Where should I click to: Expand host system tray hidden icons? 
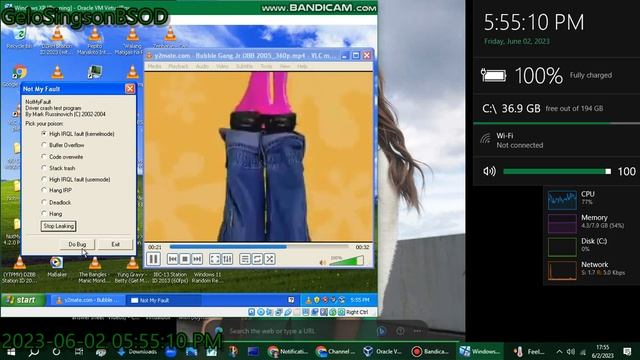(559, 351)
